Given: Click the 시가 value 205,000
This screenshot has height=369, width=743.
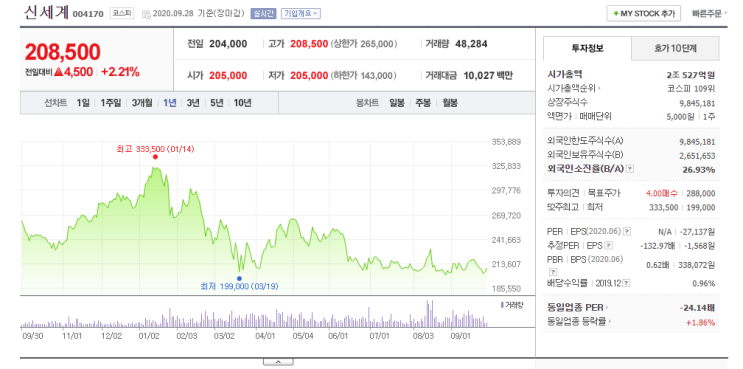Looking at the screenshot, I should (228, 75).
